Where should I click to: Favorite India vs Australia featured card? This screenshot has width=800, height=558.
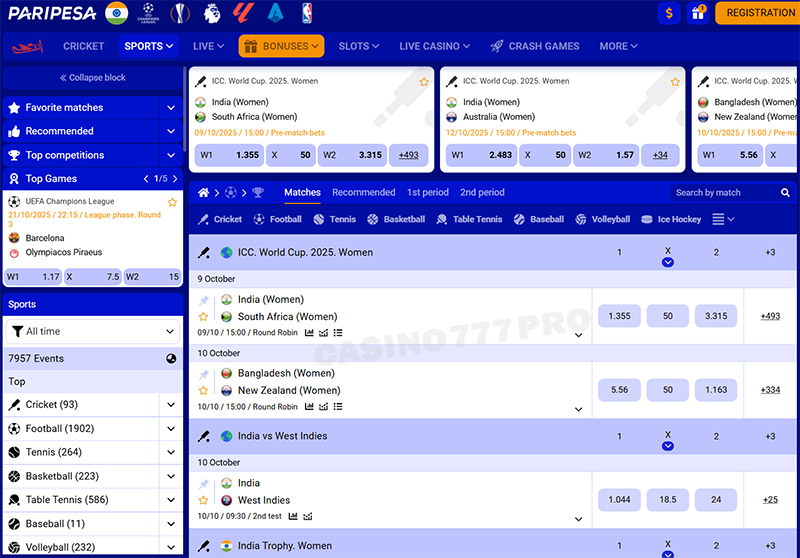(x=675, y=82)
